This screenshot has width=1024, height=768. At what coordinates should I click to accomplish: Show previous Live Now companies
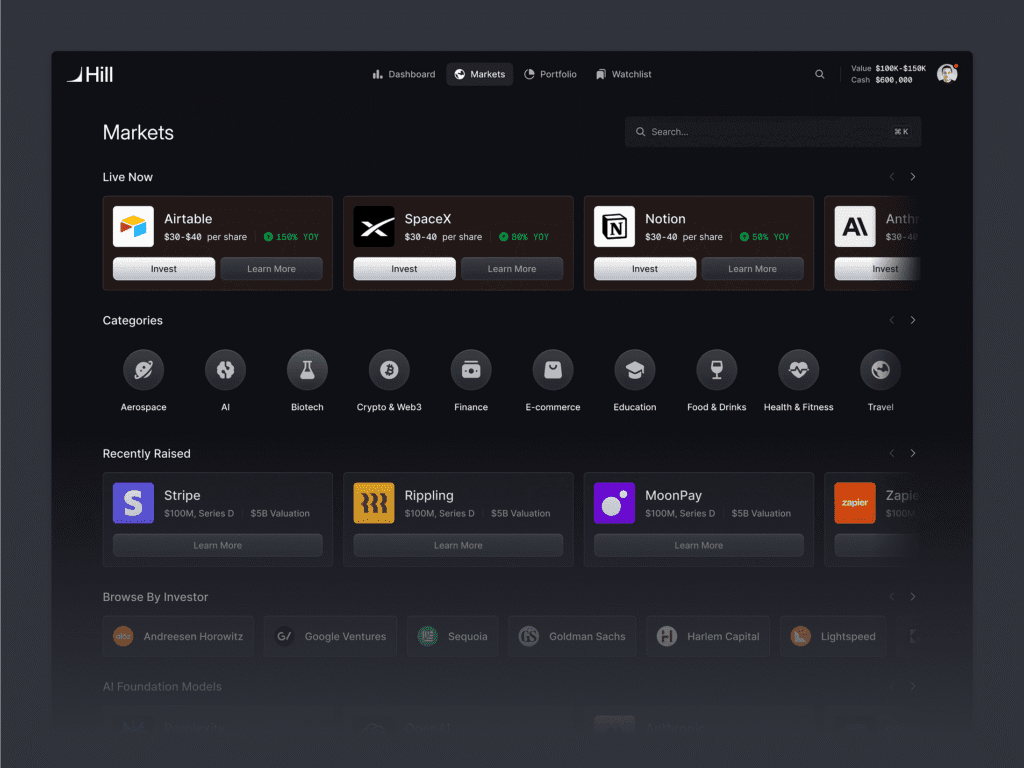coord(892,177)
